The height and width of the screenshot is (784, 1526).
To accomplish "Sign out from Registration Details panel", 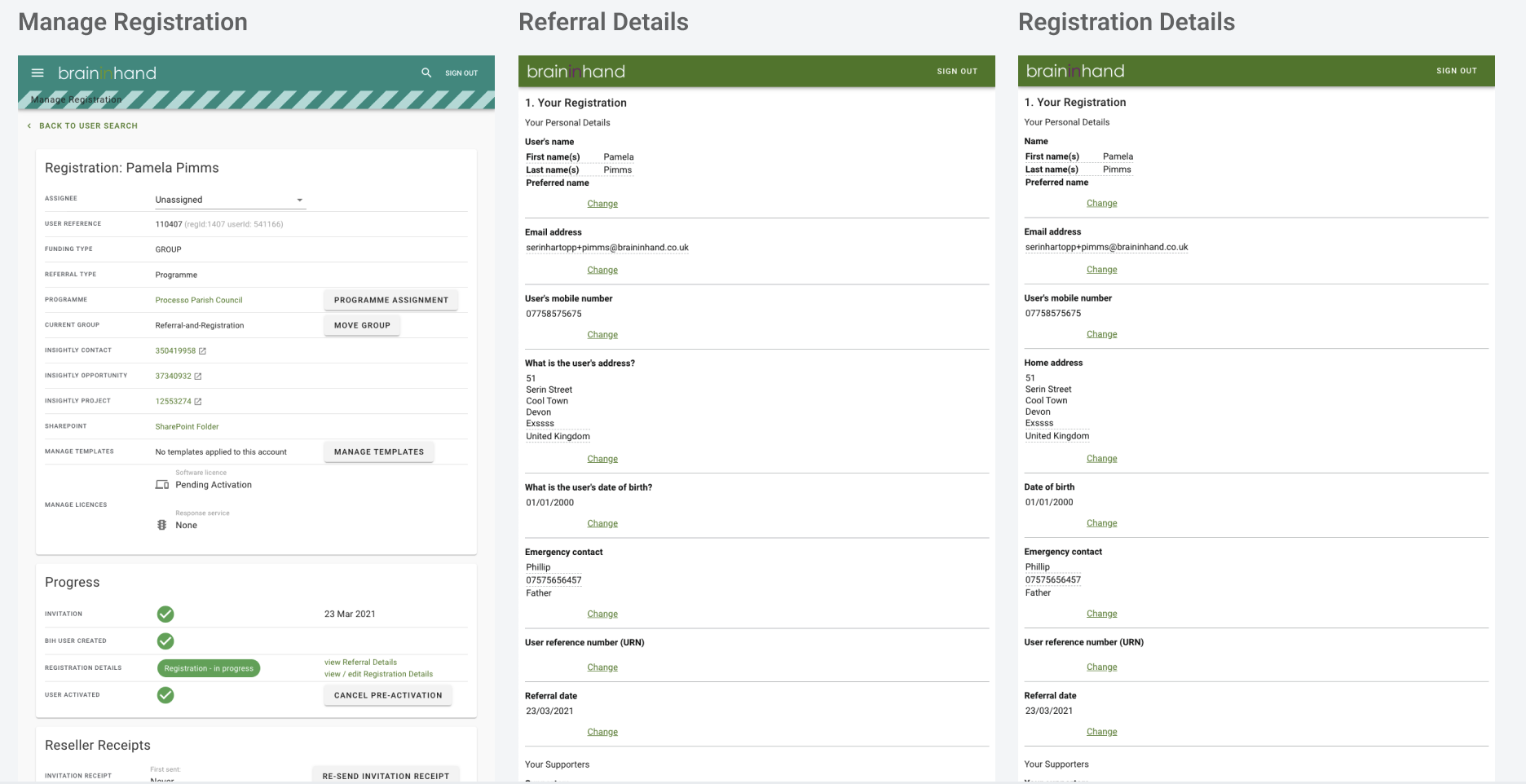I will (x=1457, y=71).
